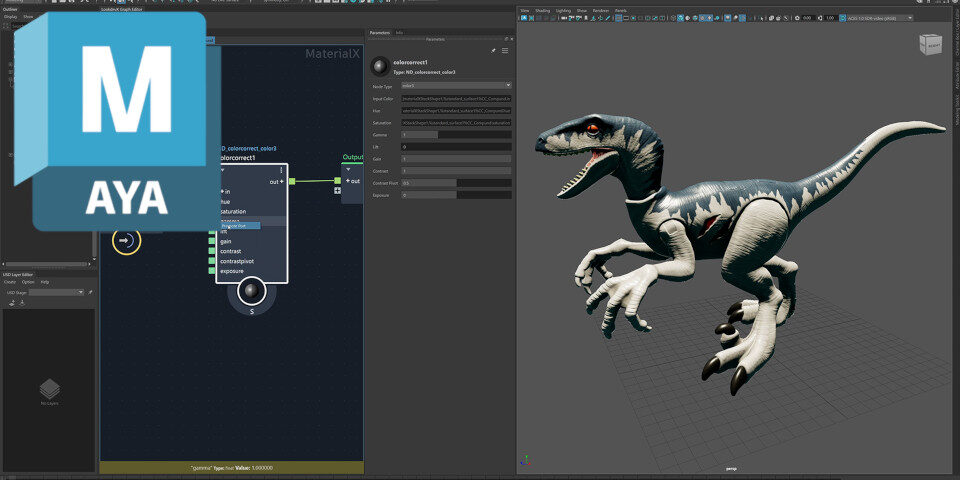Screen dimensions: 960x480
Task: Toggle the green port next to gain
Action: [212, 241]
